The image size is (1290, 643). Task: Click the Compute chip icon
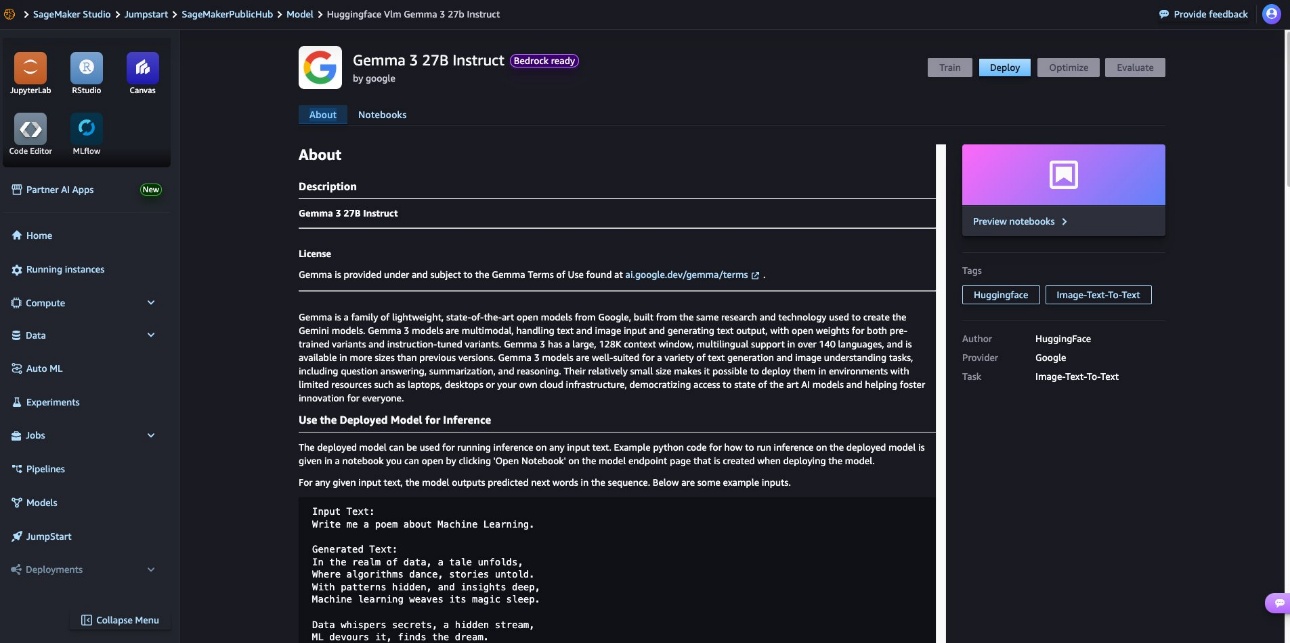(16, 303)
